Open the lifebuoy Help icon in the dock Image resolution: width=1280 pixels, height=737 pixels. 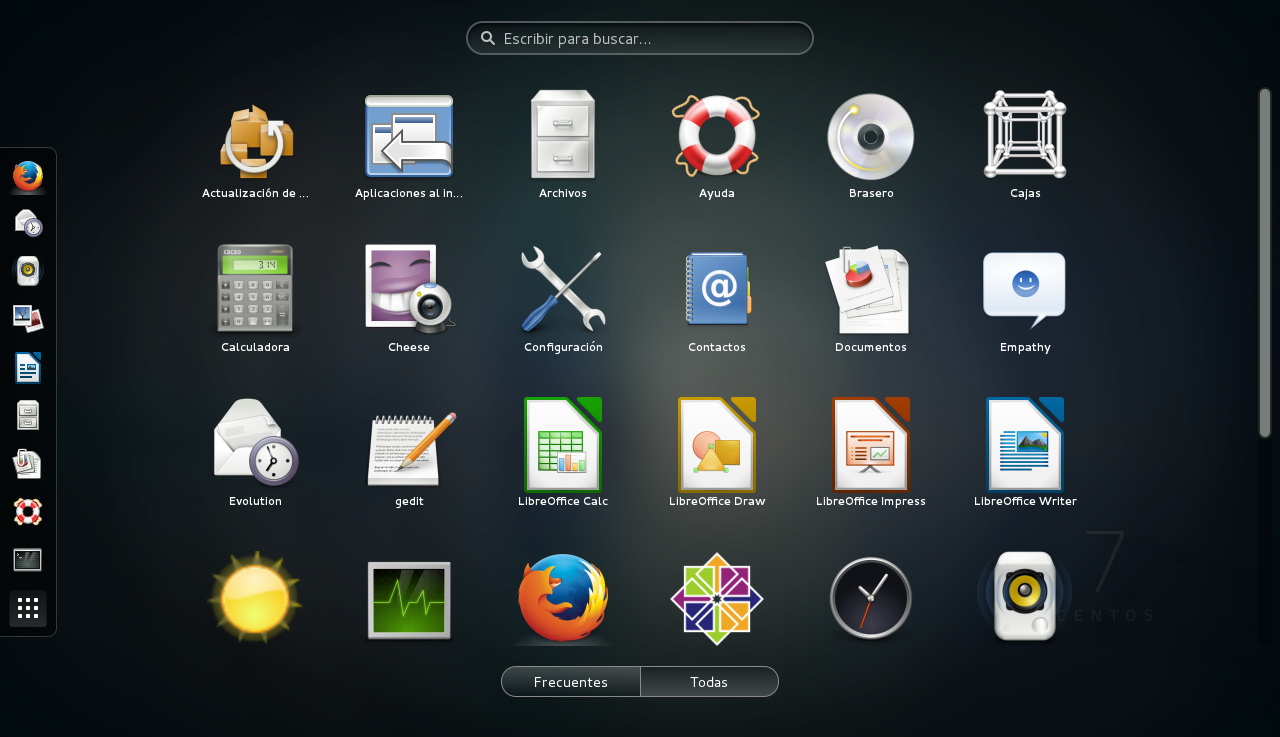click(28, 512)
